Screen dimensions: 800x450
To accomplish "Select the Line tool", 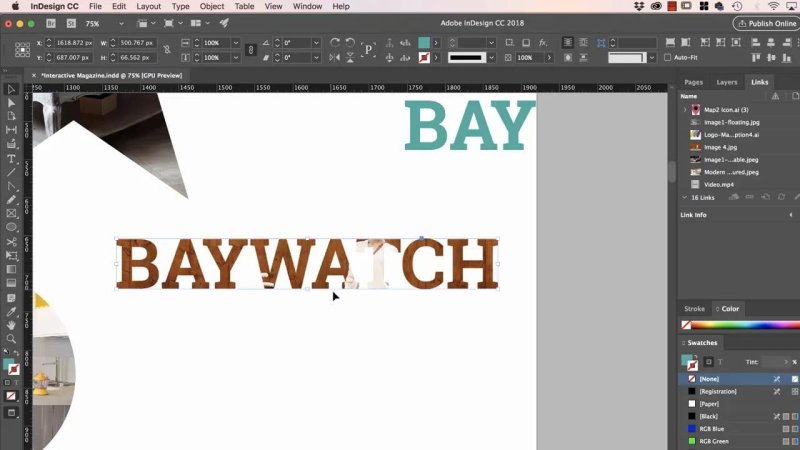I will click(x=11, y=172).
